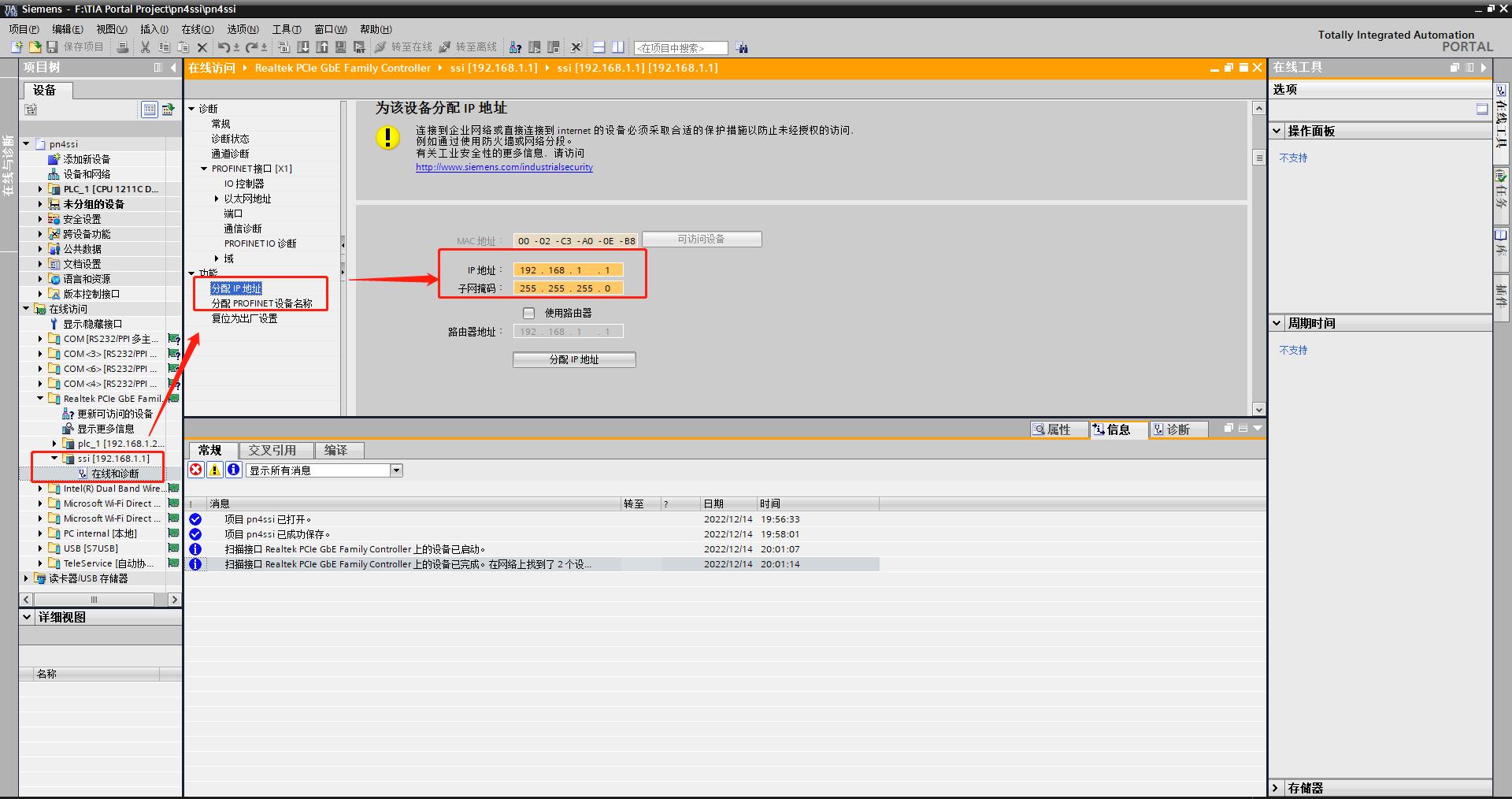Collapse the 操作面板 section

pos(1277,131)
